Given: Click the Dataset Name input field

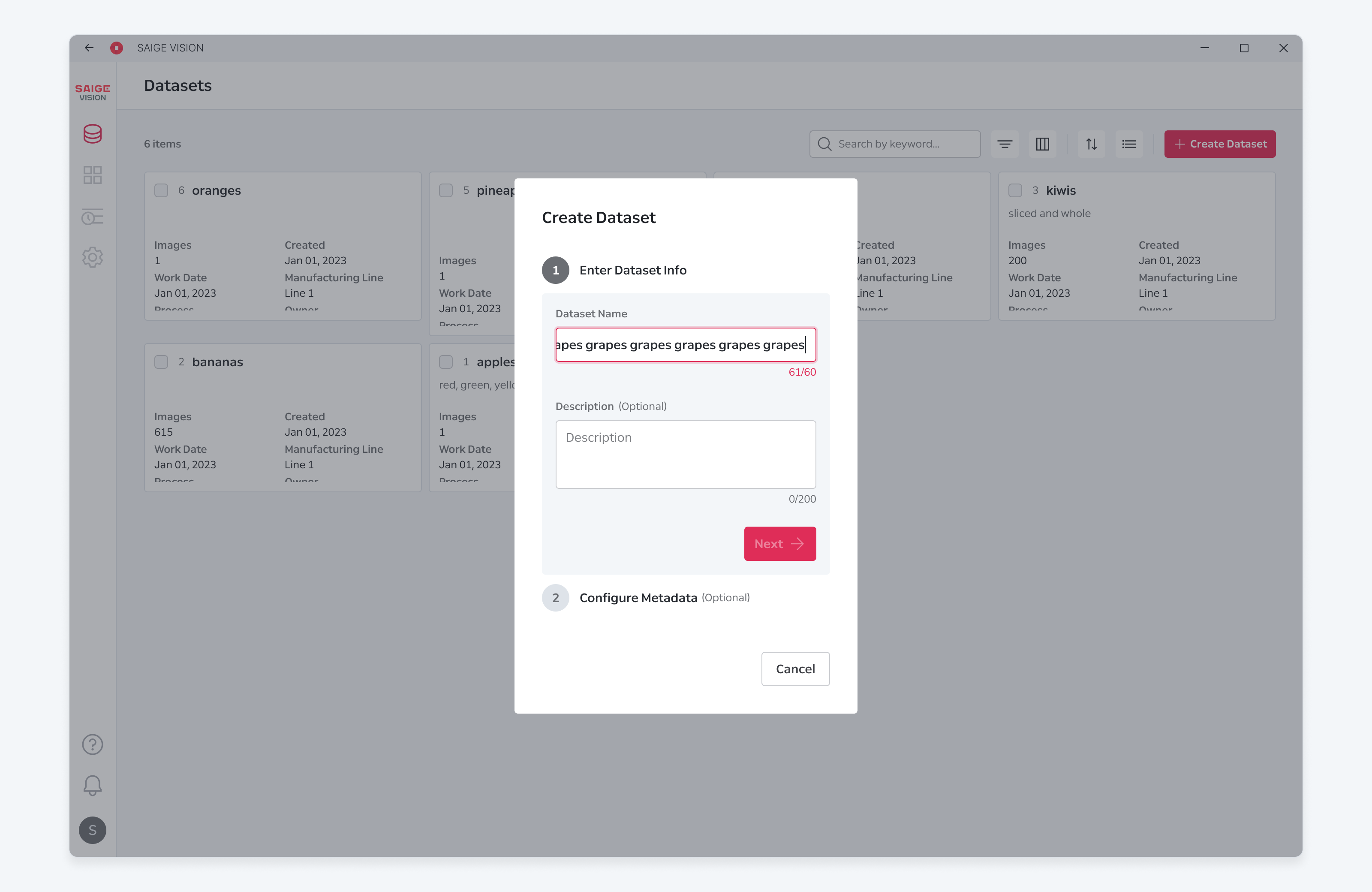Looking at the screenshot, I should click(x=686, y=345).
